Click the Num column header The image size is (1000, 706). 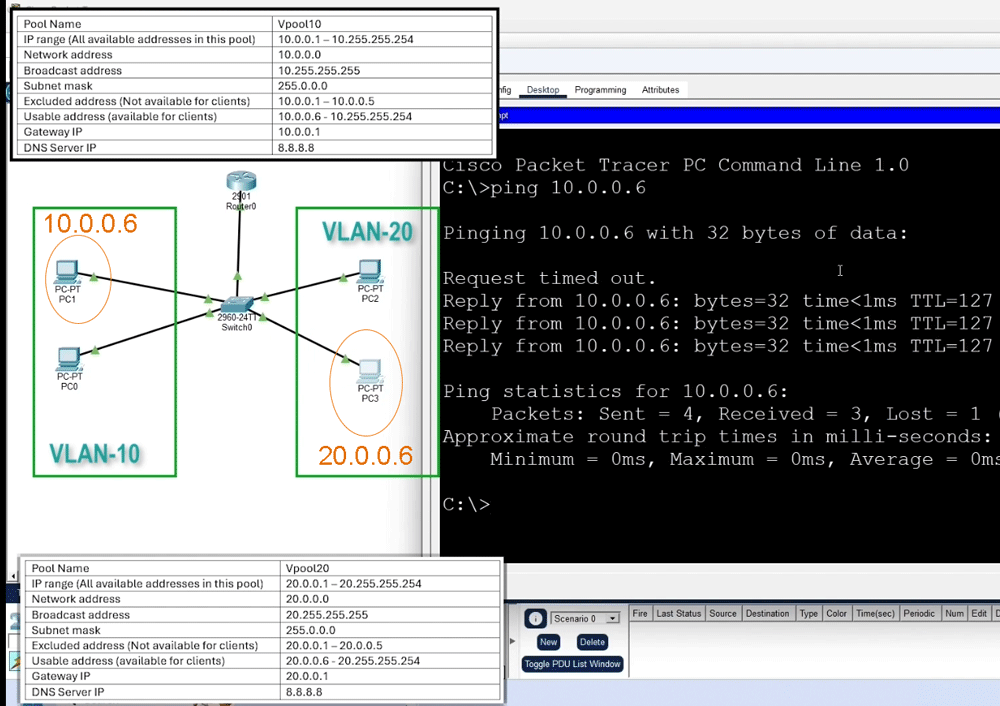coord(954,614)
